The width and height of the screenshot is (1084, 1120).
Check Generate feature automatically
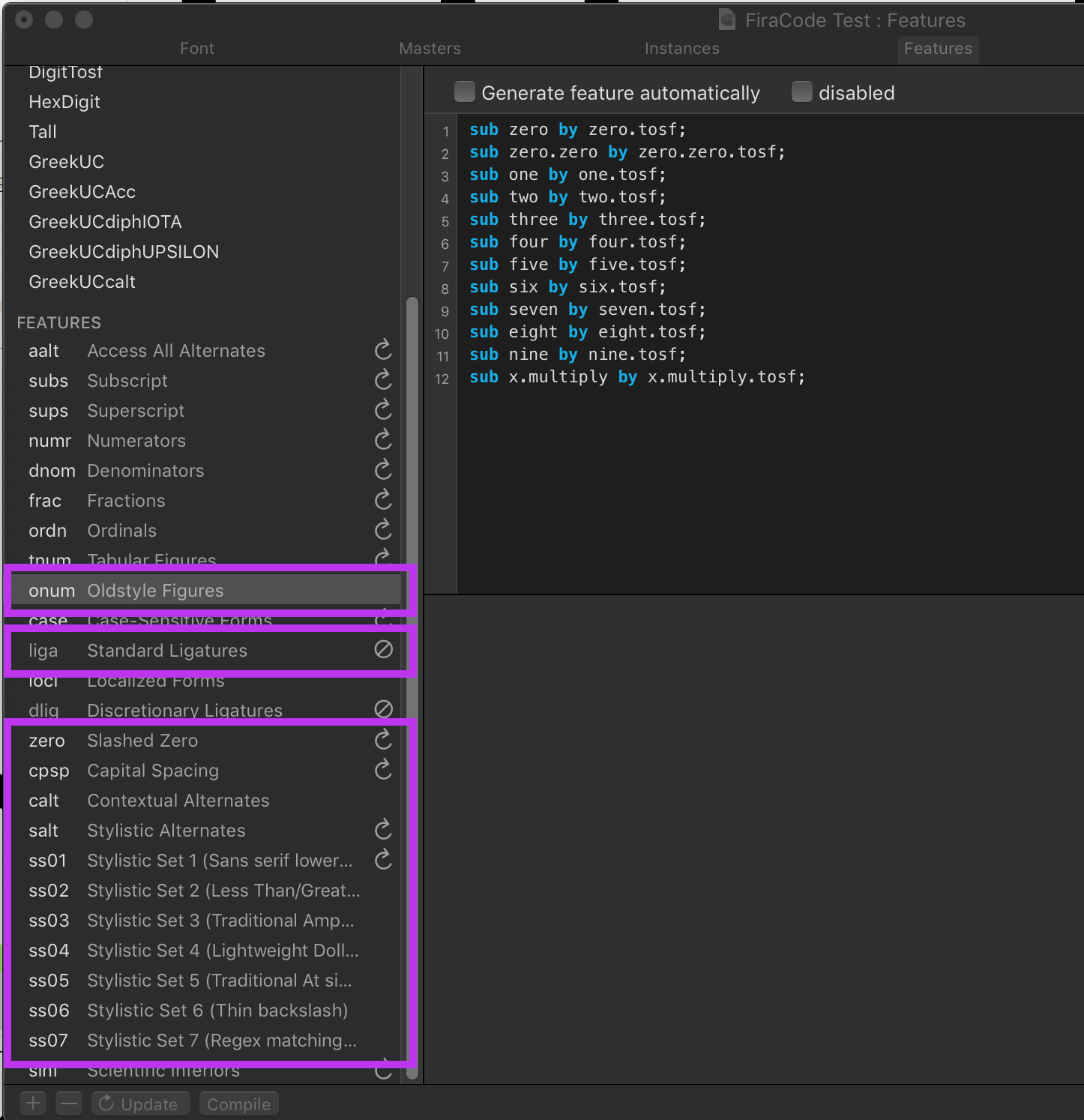click(x=465, y=91)
